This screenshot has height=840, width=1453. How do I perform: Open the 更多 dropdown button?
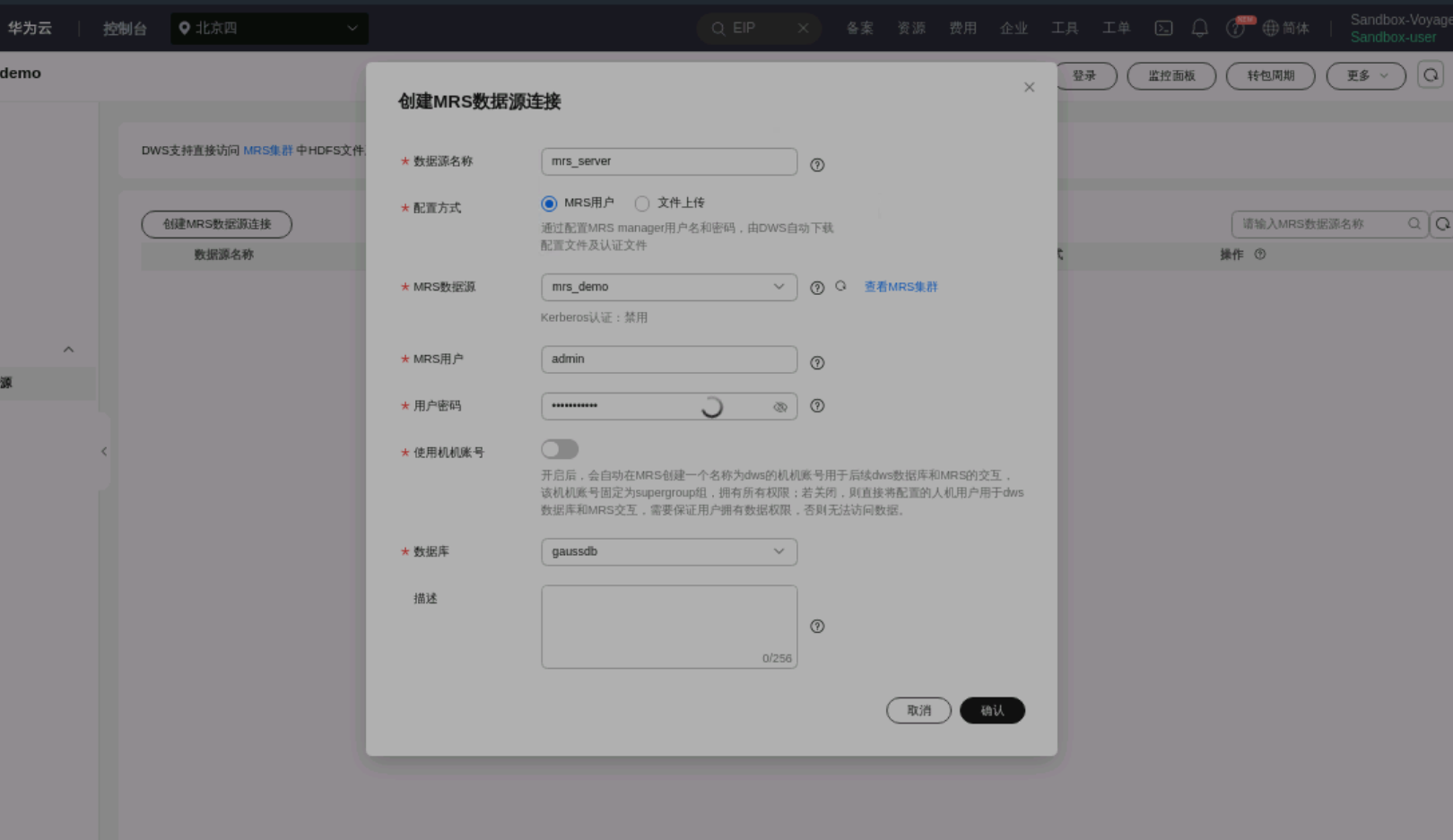pos(1366,76)
